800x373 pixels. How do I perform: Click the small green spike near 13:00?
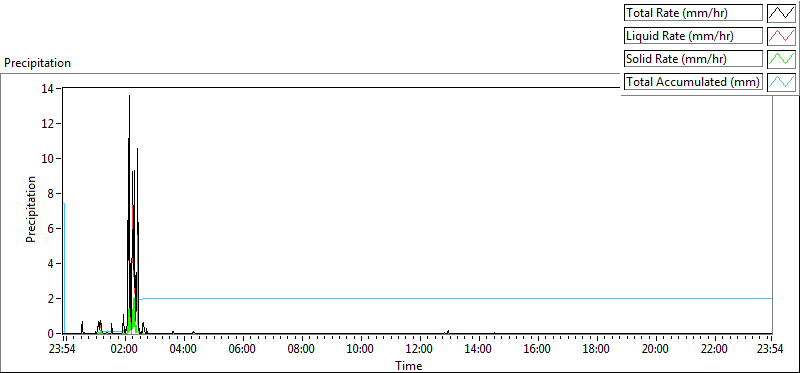[447, 332]
